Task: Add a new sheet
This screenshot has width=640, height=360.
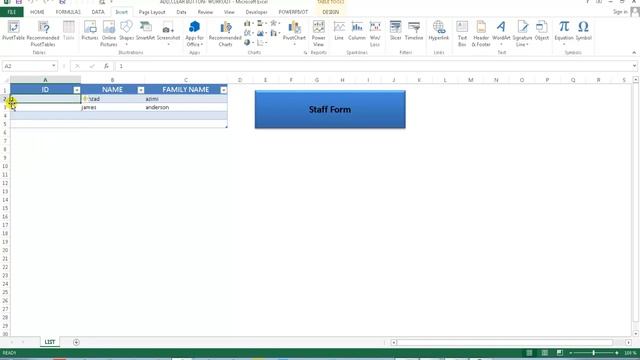Action: (x=76, y=342)
